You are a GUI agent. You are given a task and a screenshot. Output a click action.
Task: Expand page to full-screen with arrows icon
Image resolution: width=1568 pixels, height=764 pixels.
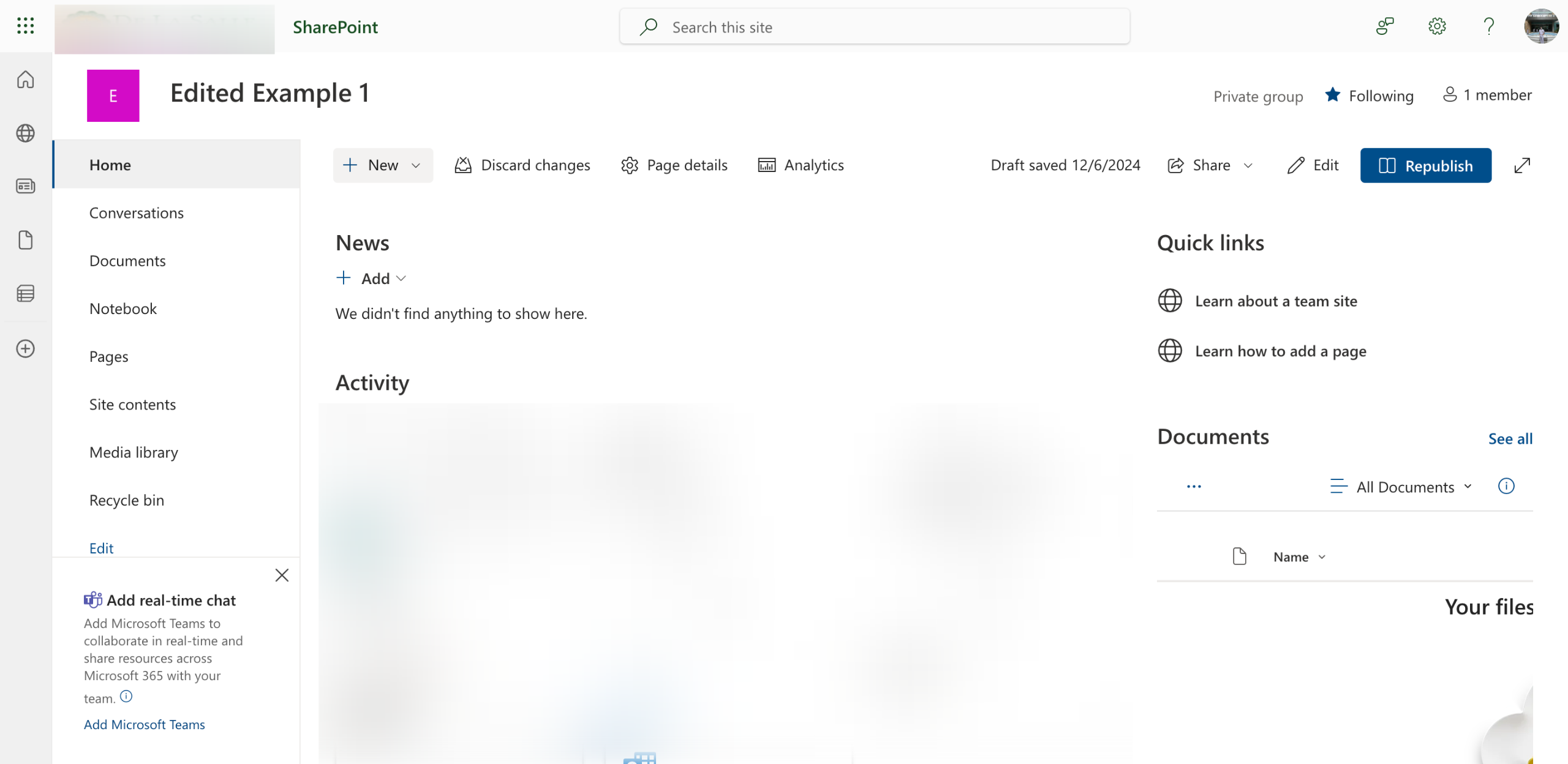click(x=1522, y=165)
